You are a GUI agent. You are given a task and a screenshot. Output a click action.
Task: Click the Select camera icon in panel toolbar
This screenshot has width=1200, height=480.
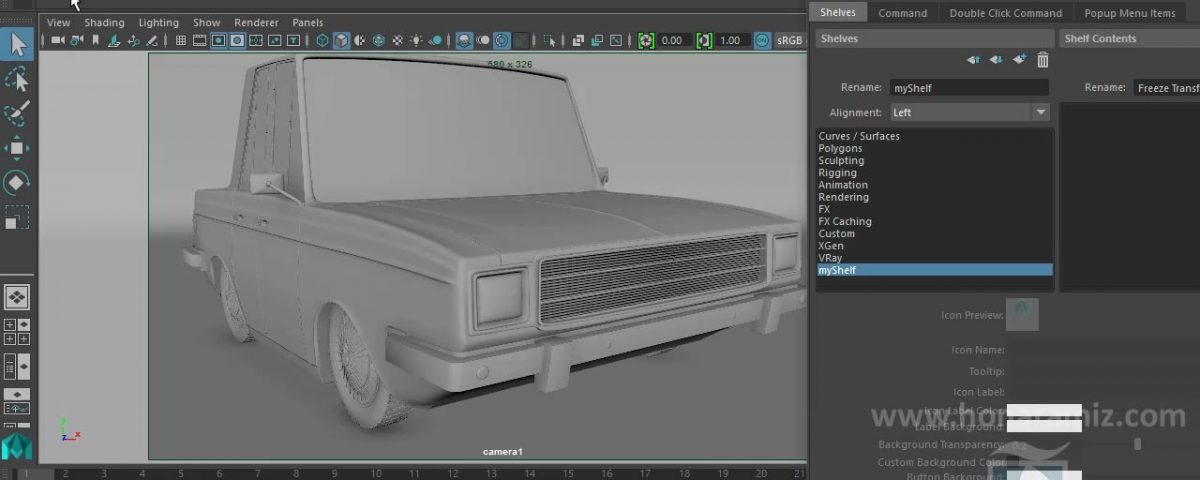58,41
